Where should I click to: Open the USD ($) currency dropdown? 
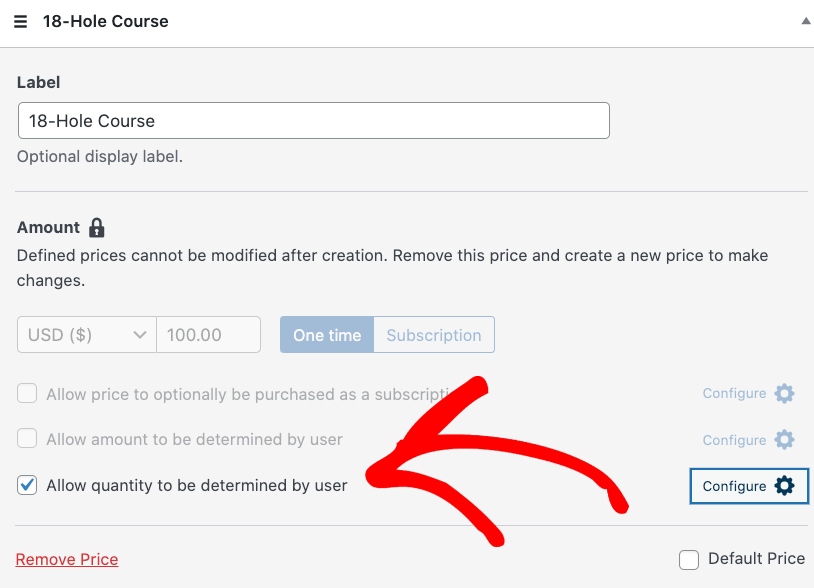click(87, 335)
